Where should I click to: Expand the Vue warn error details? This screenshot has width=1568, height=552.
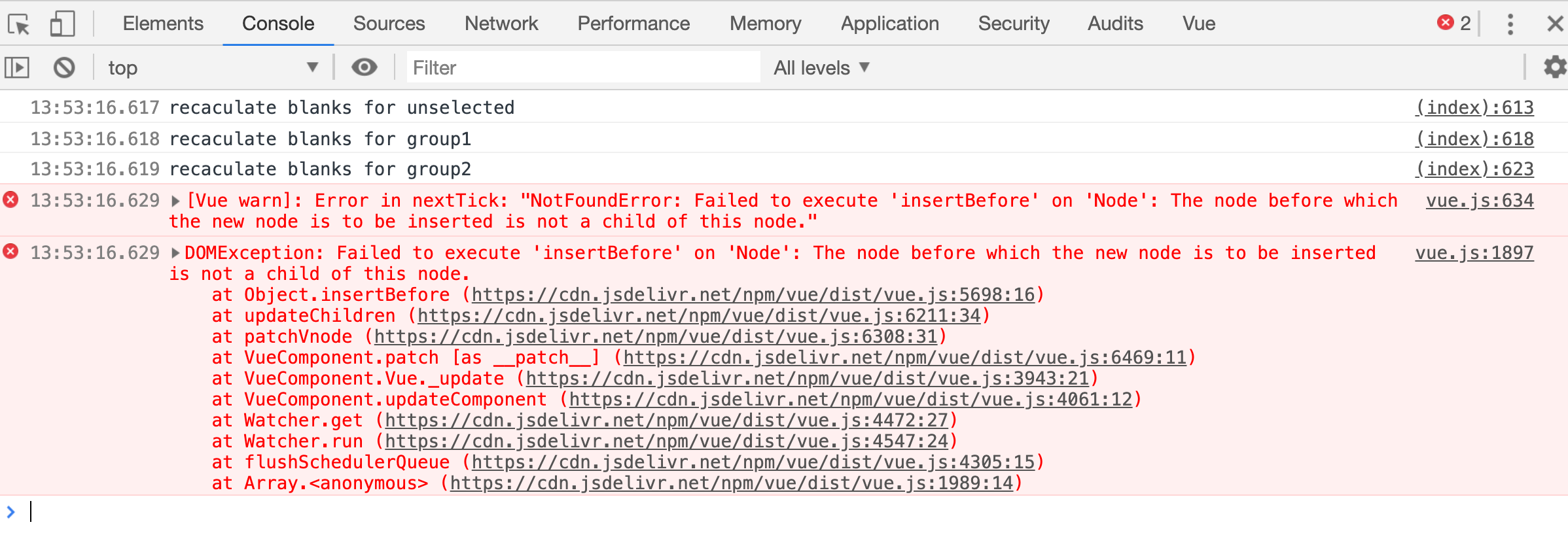click(x=175, y=200)
